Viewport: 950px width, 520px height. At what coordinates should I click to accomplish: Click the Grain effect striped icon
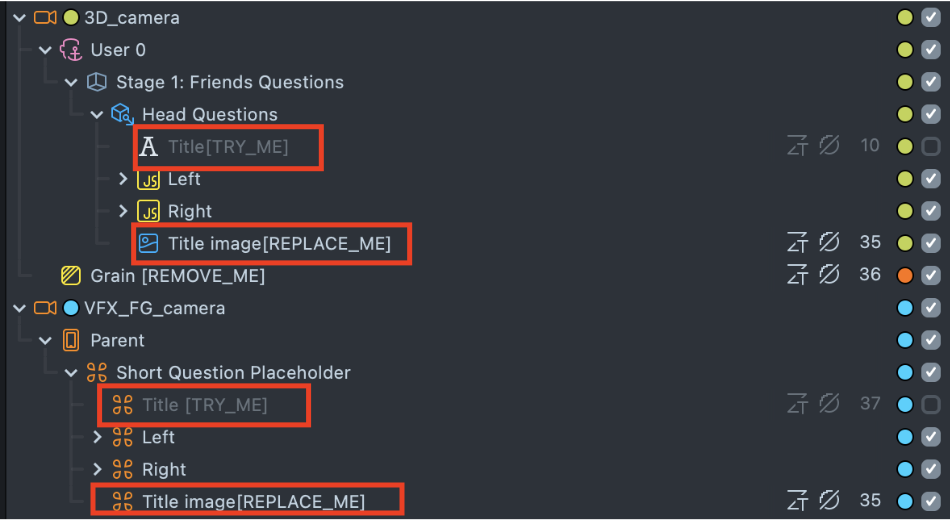tap(71, 275)
